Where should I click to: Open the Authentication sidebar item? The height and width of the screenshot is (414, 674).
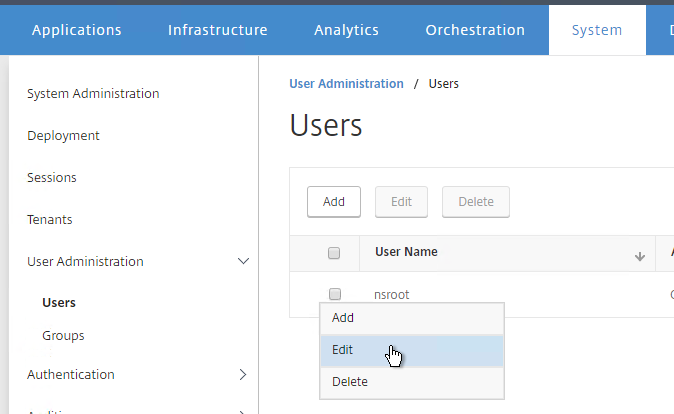[x=70, y=374]
